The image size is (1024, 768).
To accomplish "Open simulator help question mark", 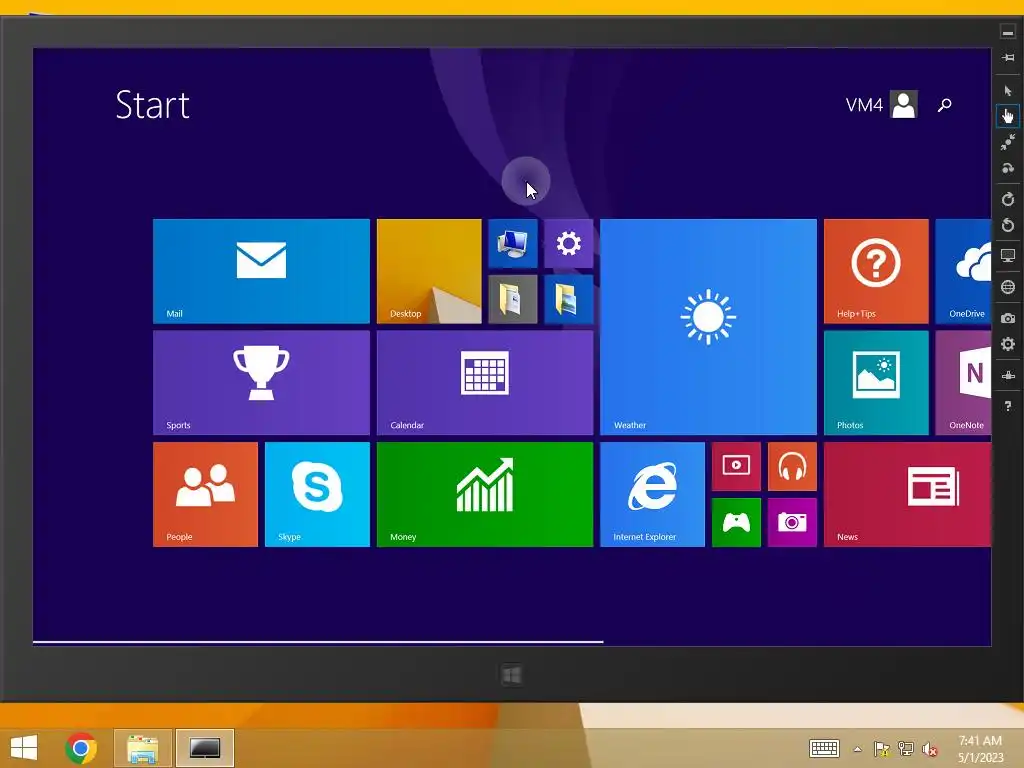I will click(1008, 406).
